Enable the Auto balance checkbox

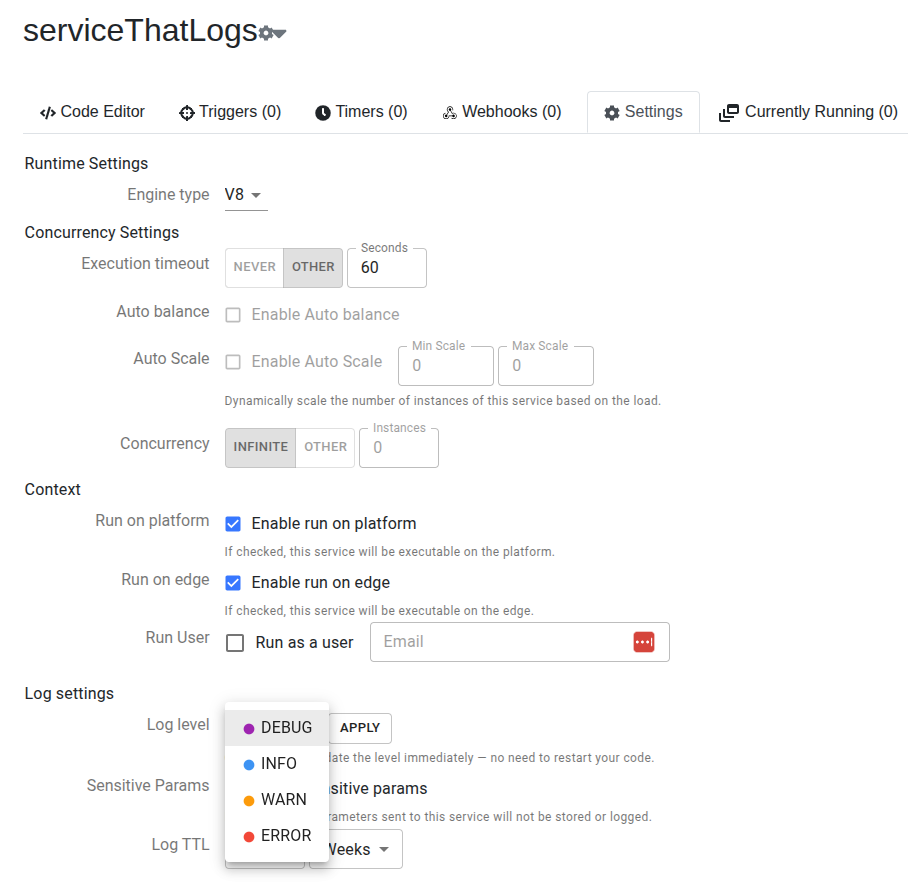coord(233,315)
